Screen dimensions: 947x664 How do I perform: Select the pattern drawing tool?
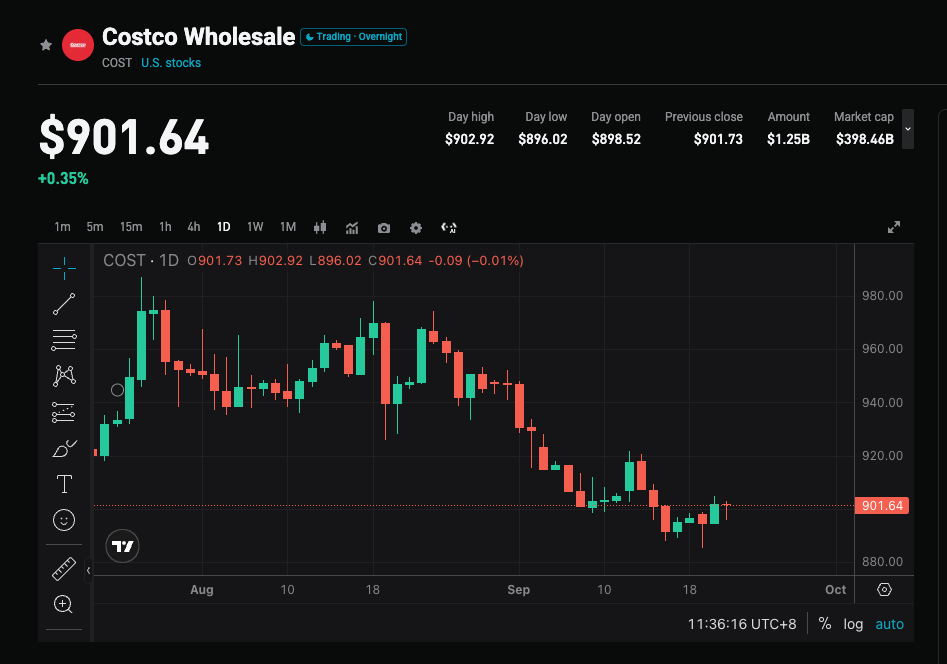click(64, 376)
